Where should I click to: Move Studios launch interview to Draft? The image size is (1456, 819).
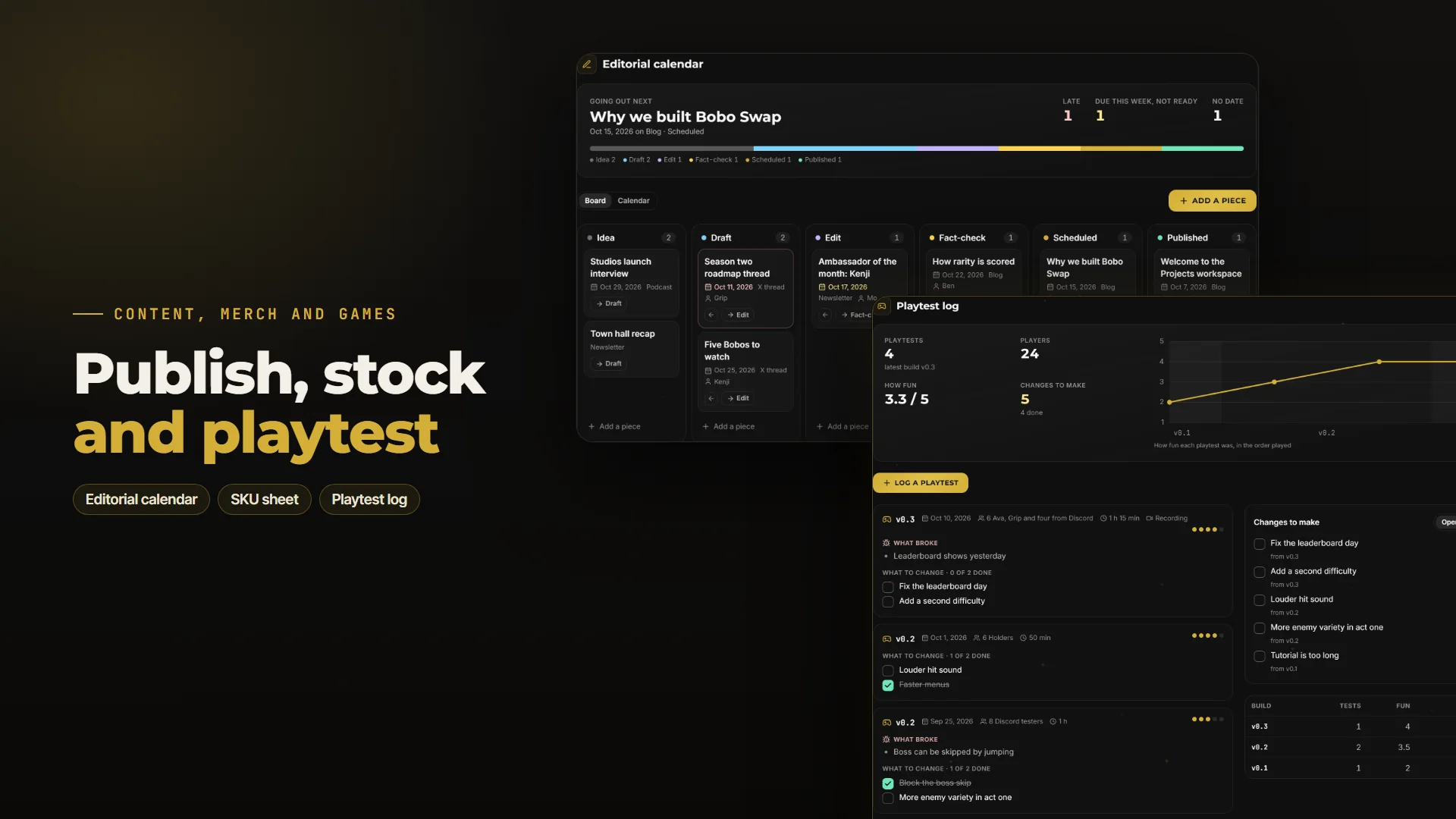coord(609,304)
